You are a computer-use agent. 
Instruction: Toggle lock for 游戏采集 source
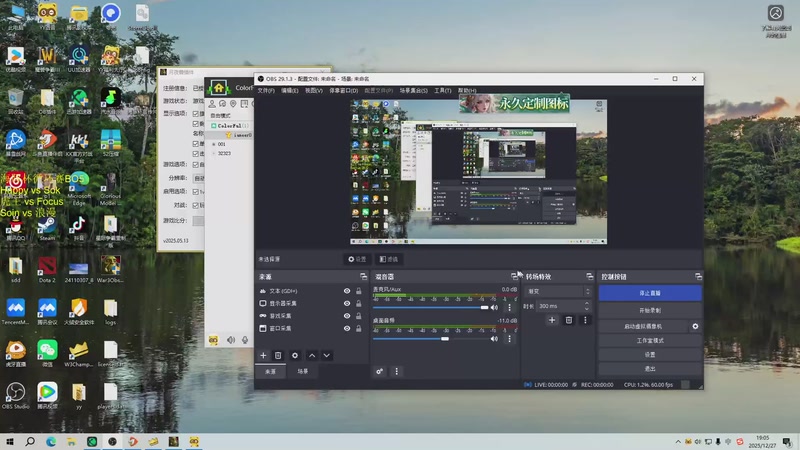click(359, 316)
